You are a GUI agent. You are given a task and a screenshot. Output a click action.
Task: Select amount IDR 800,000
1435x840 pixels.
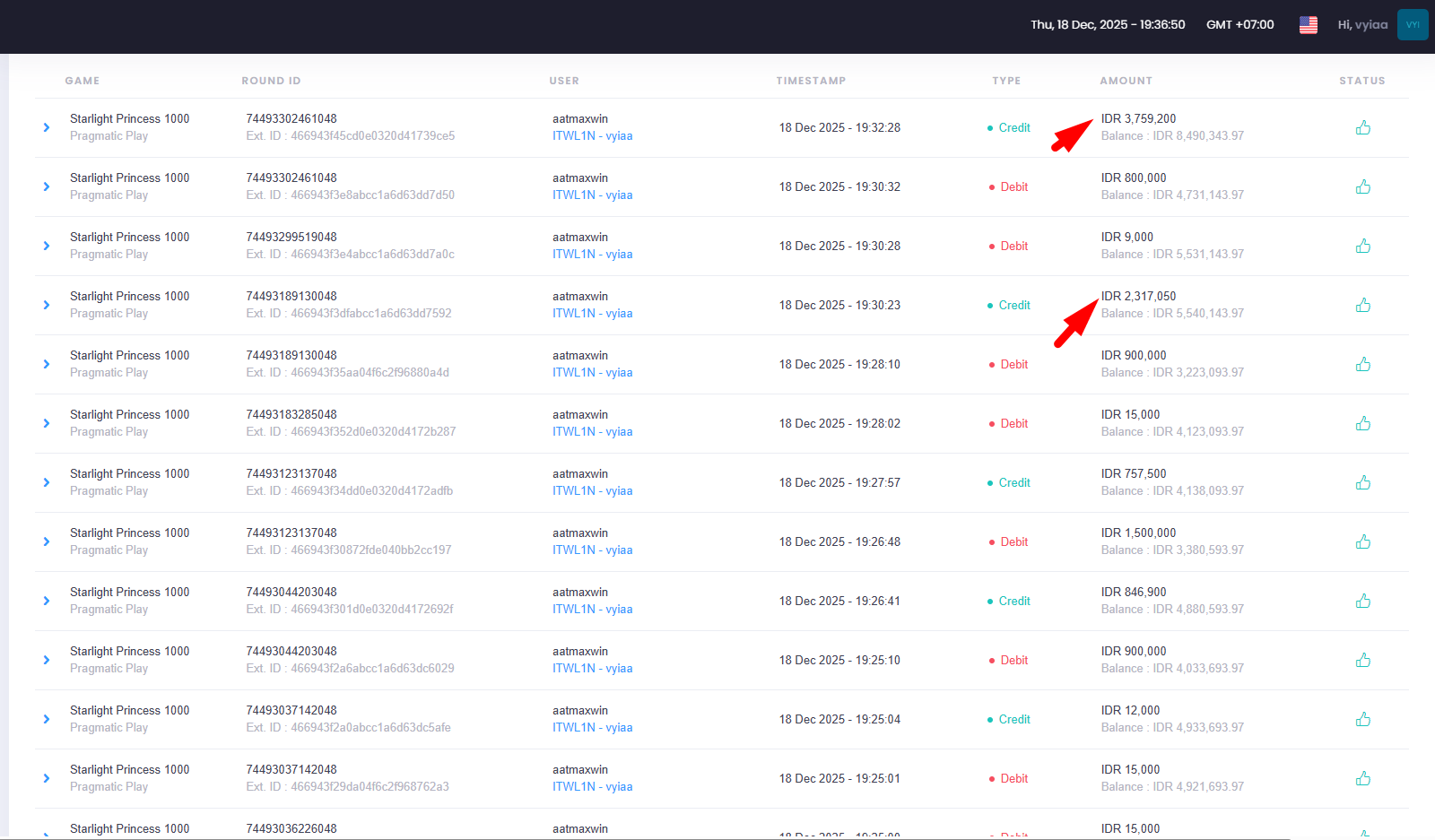1134,178
